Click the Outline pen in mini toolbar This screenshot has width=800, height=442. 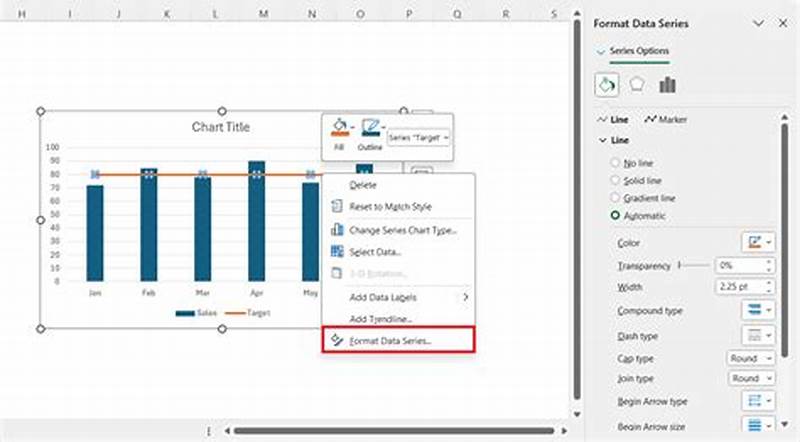click(x=370, y=128)
